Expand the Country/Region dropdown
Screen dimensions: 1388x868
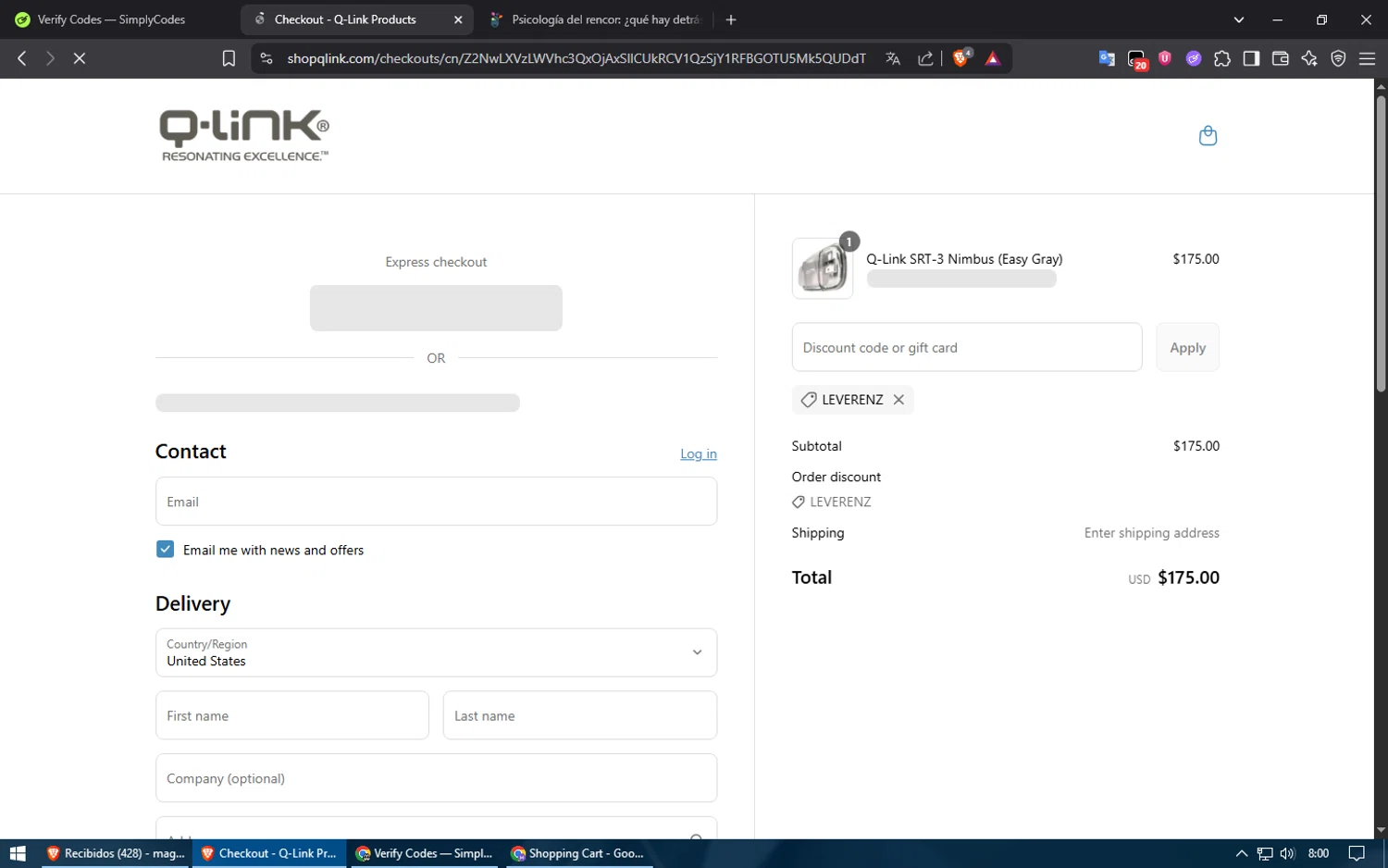(x=436, y=652)
